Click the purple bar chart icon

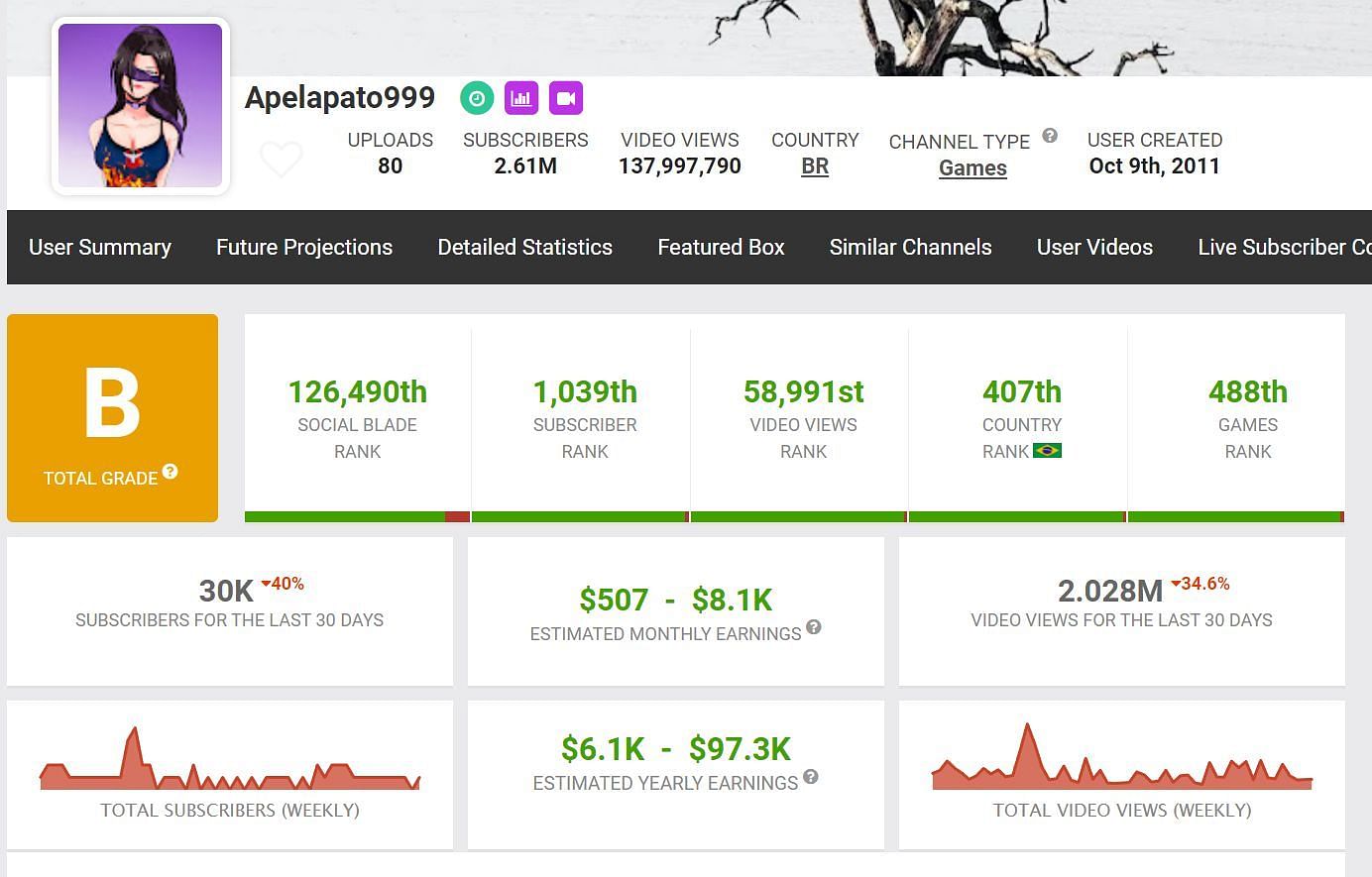point(521,98)
